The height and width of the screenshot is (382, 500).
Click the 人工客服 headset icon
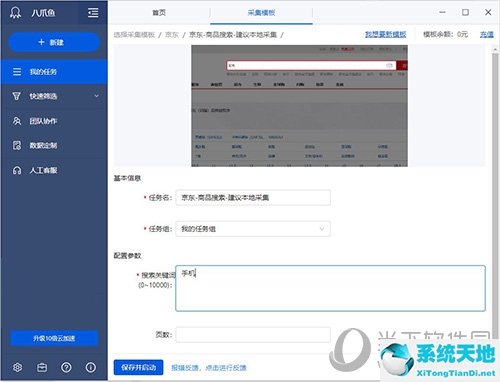click(x=17, y=171)
